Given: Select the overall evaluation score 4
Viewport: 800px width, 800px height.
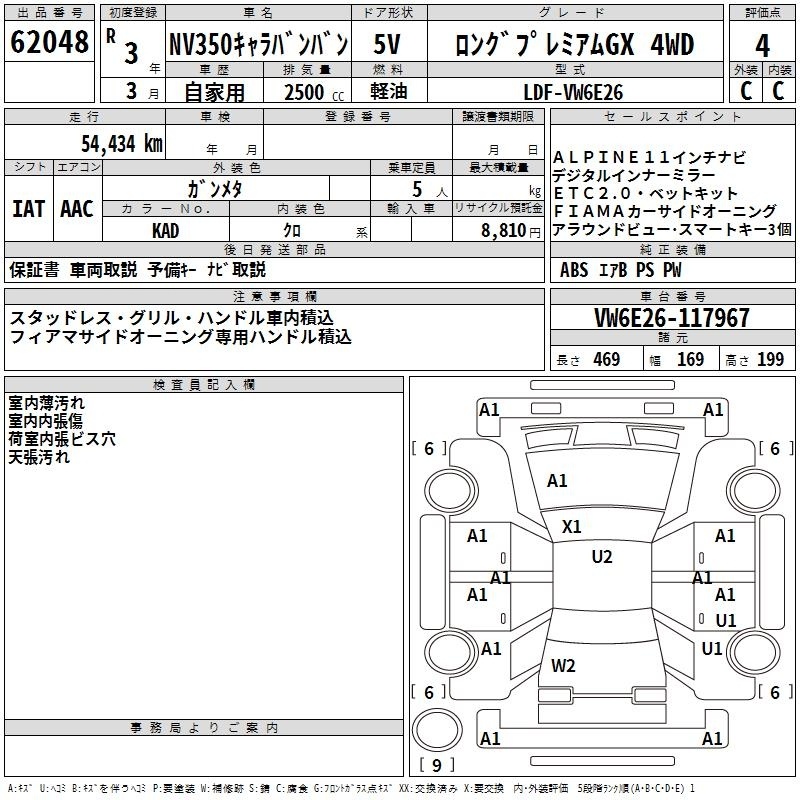Looking at the screenshot, I should [762, 45].
